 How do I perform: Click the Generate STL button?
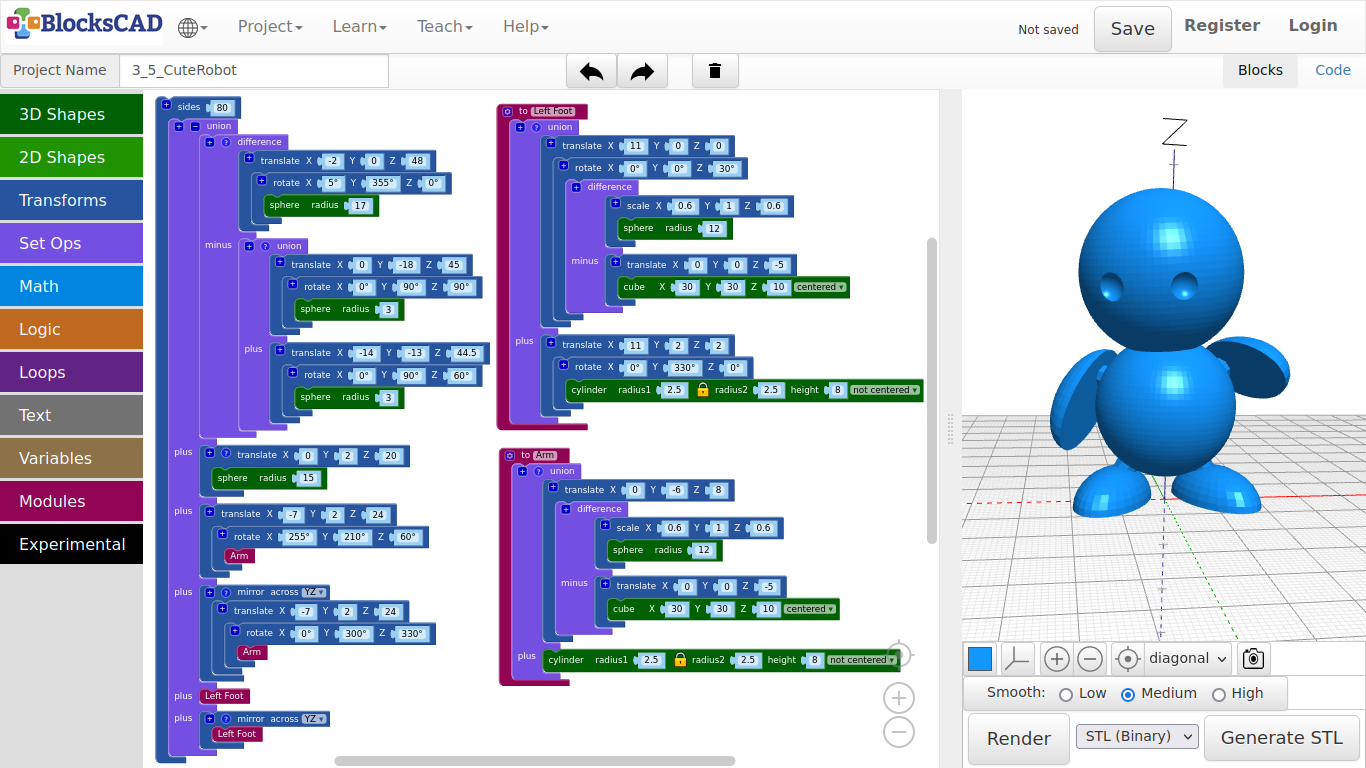pos(1281,739)
